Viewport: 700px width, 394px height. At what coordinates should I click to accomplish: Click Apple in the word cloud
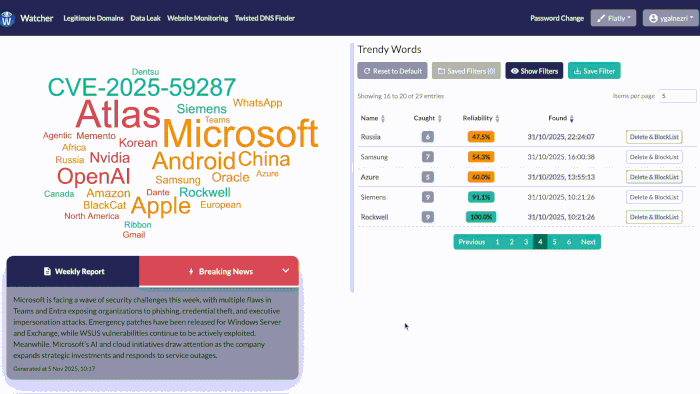(x=161, y=206)
